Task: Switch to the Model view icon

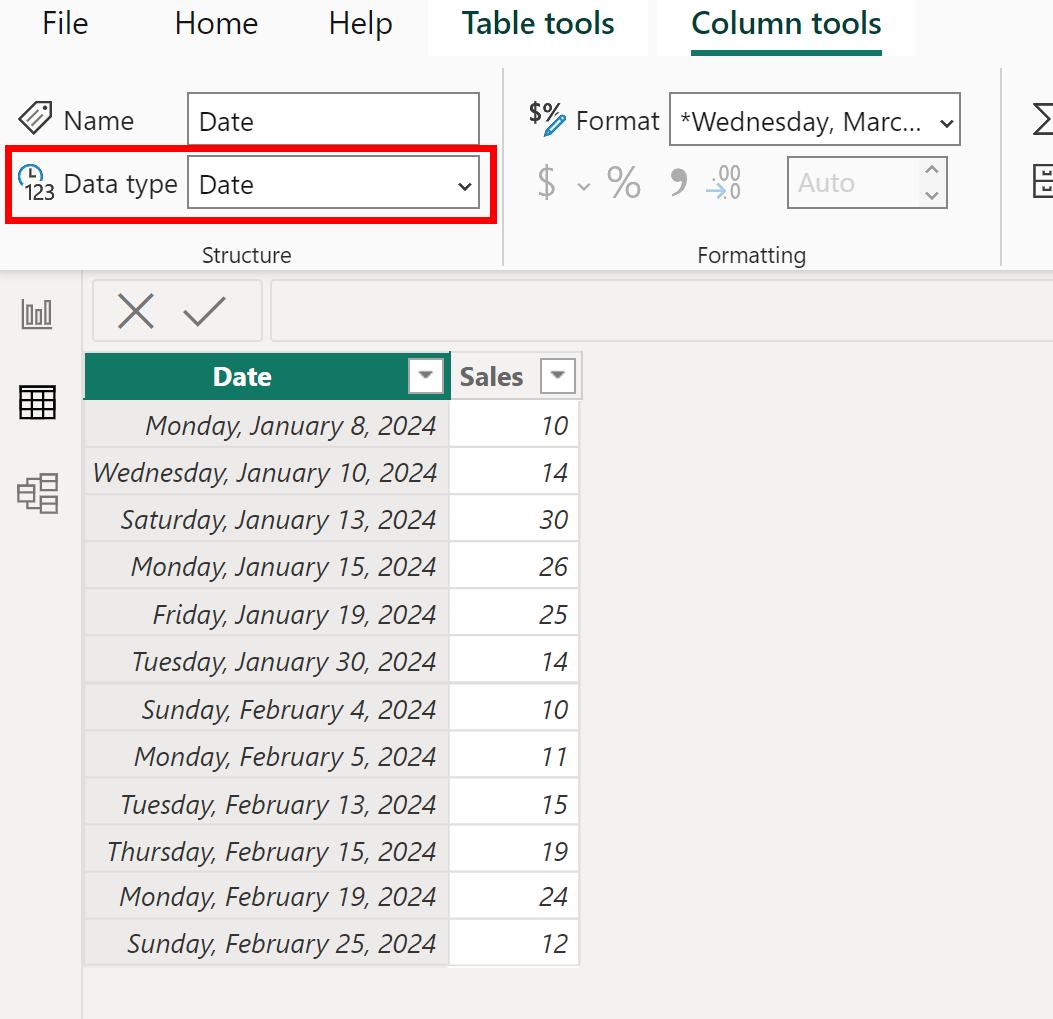Action: (x=37, y=493)
